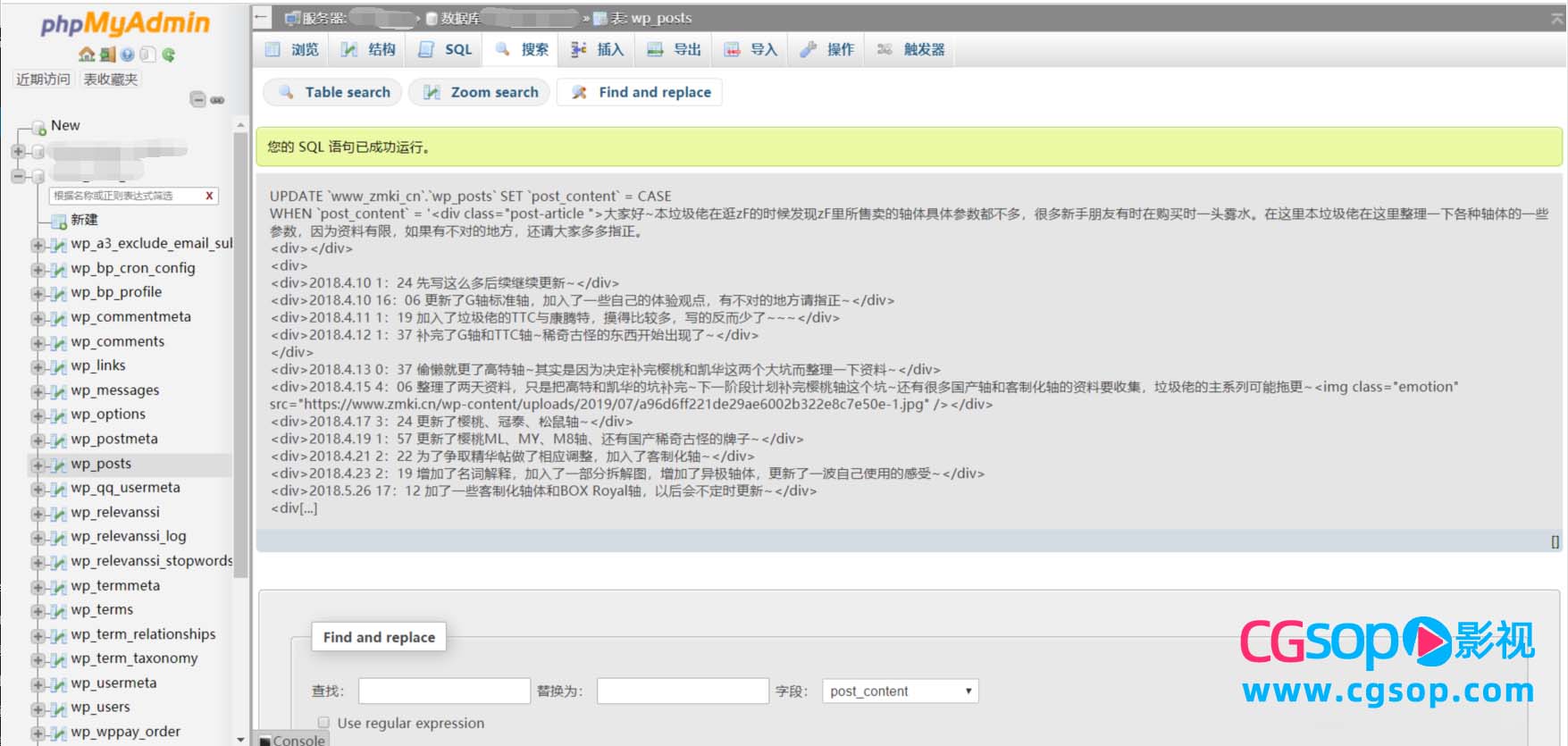Expand the wp_usermeta table node
Screen dimensions: 1568x746
(x=38, y=684)
